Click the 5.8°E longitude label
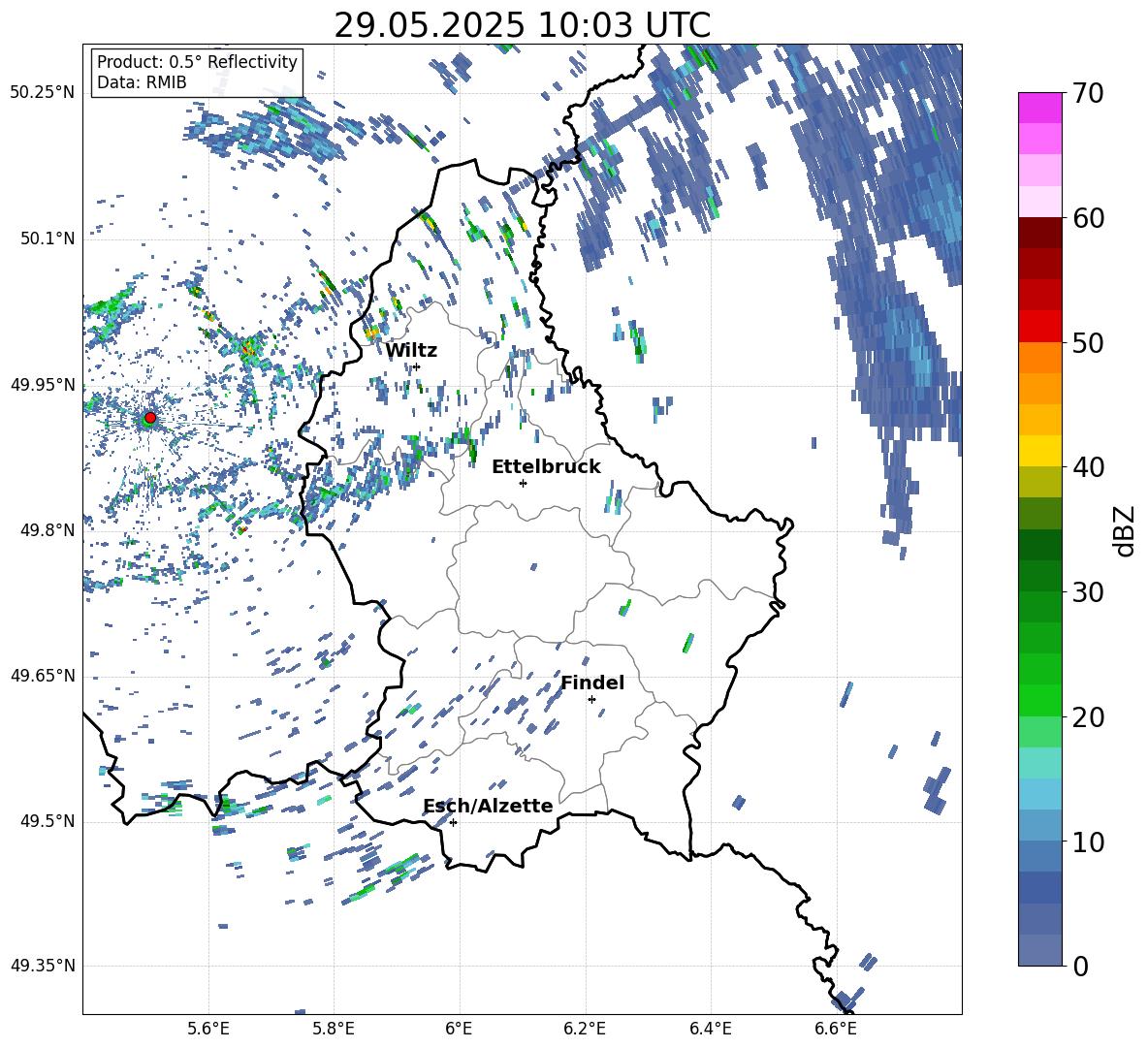The image size is (1148, 1048). (x=334, y=1029)
